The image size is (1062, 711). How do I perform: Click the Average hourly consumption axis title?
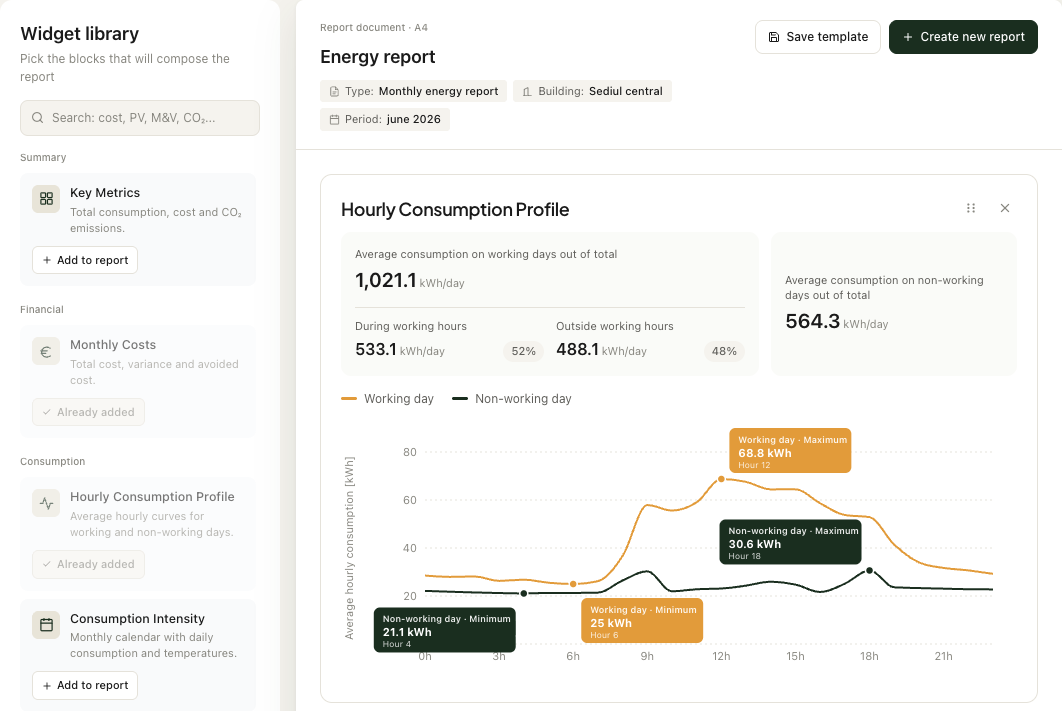pyautogui.click(x=349, y=548)
